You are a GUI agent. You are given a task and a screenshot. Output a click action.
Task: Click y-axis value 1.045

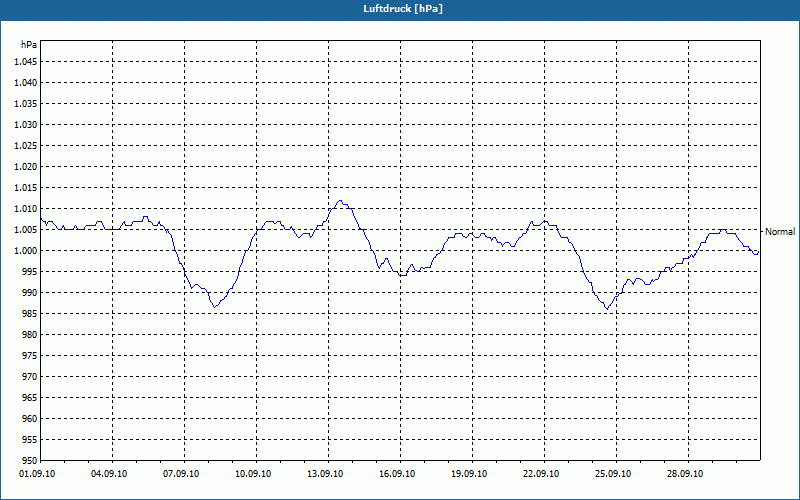tap(26, 62)
